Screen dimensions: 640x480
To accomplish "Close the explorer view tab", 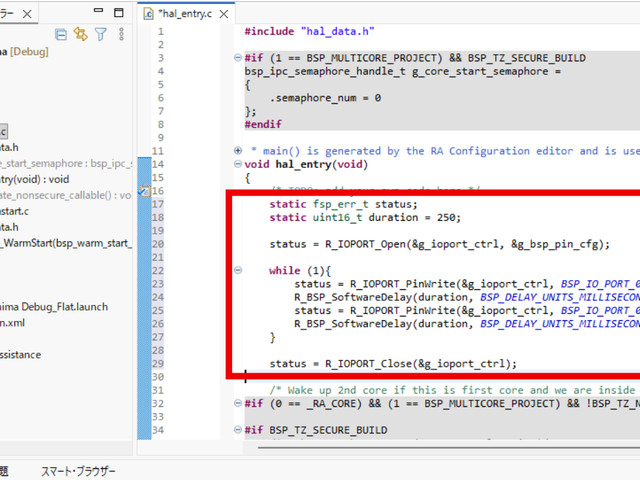I will [x=27, y=14].
